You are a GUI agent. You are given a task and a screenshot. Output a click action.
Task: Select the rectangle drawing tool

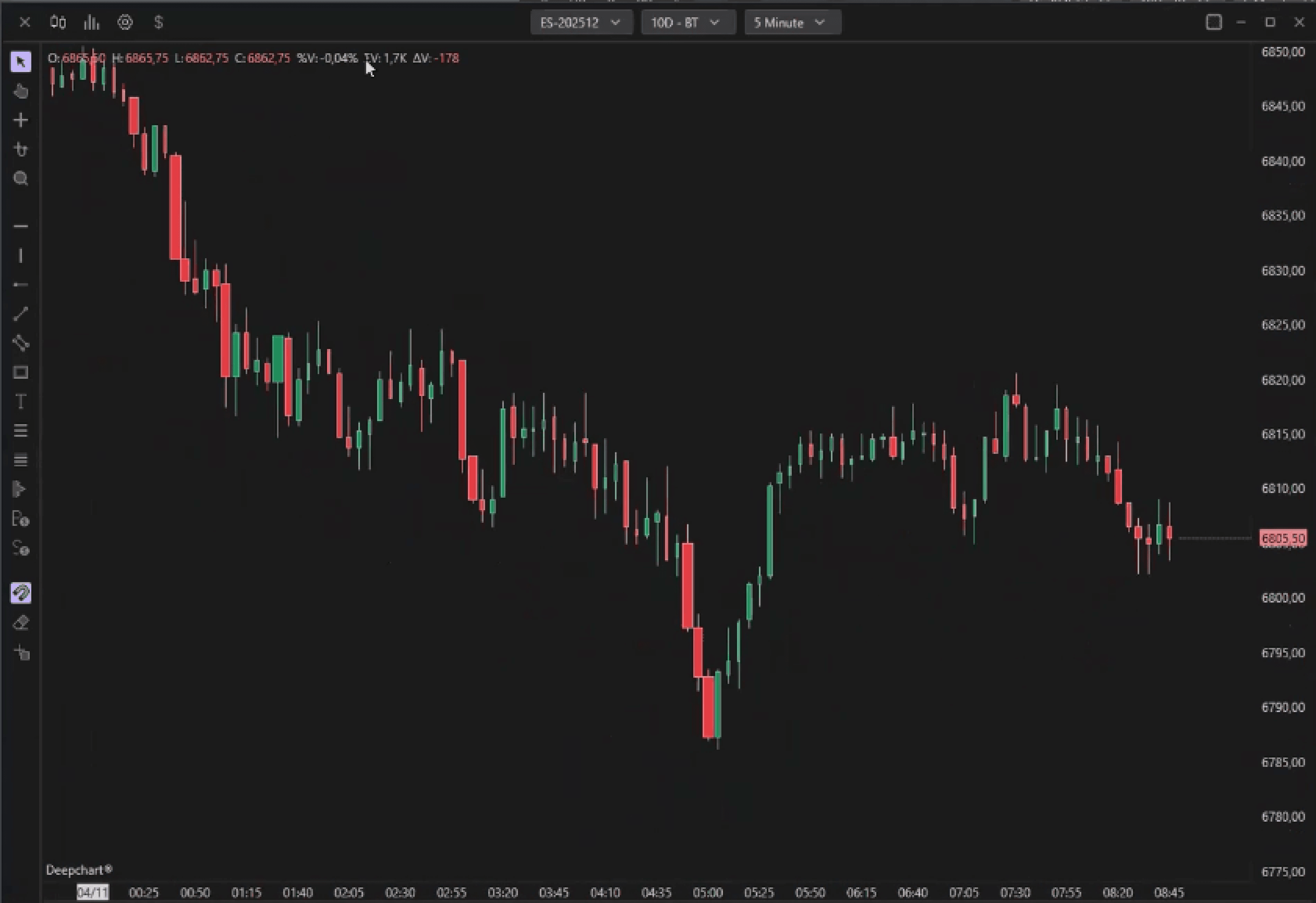pyautogui.click(x=21, y=372)
